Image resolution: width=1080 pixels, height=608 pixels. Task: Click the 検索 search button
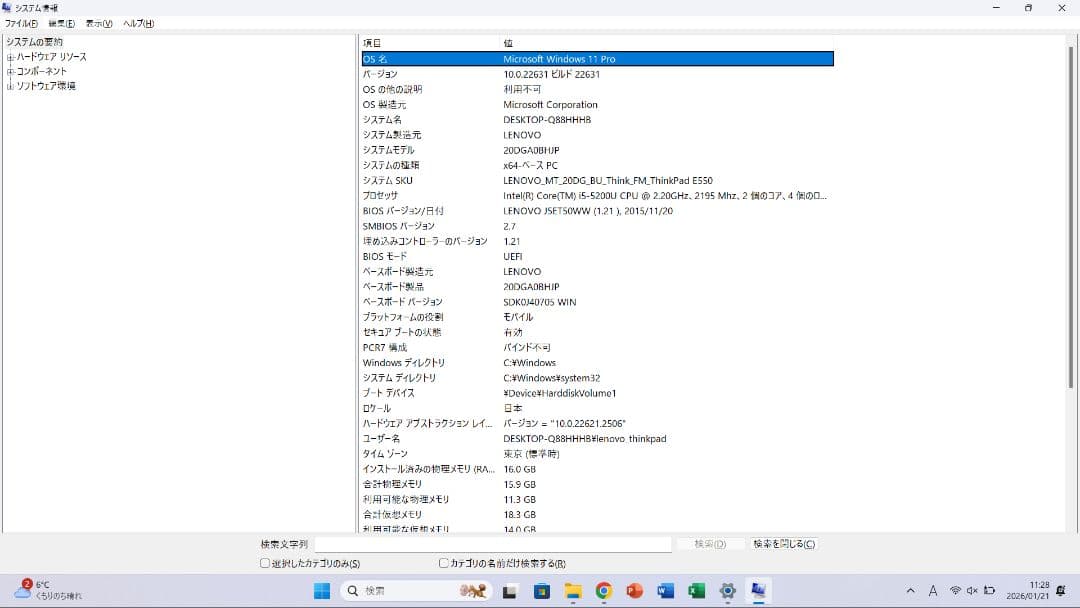pos(709,543)
